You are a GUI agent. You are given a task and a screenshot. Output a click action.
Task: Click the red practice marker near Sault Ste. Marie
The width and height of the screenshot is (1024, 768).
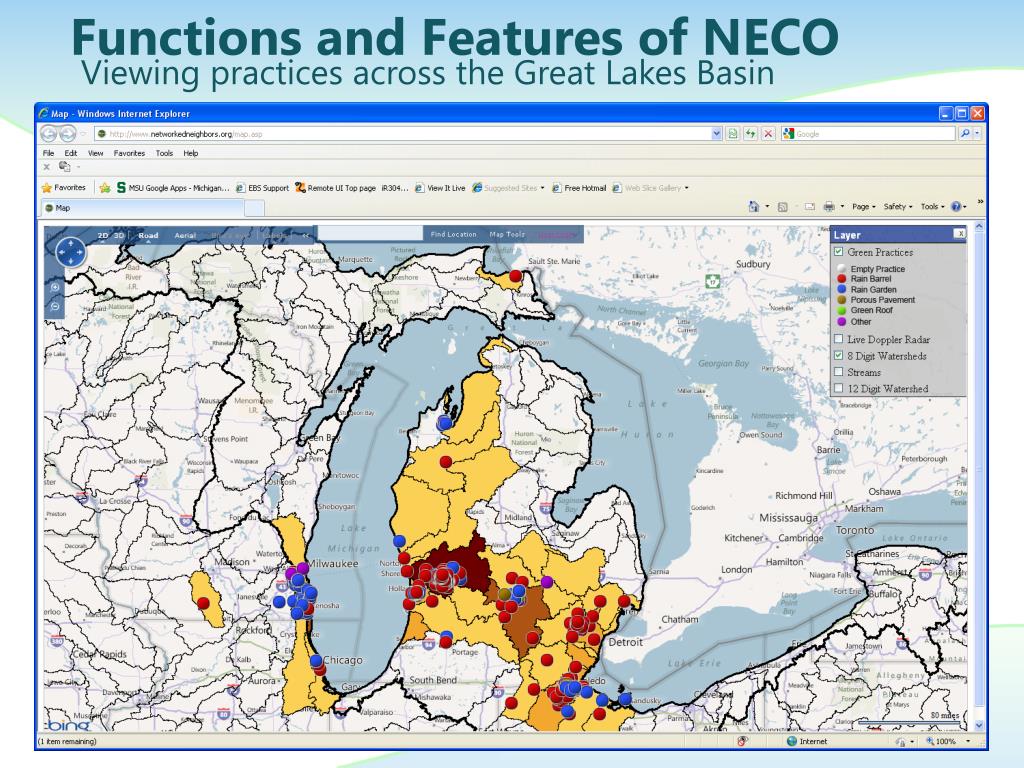pos(516,276)
